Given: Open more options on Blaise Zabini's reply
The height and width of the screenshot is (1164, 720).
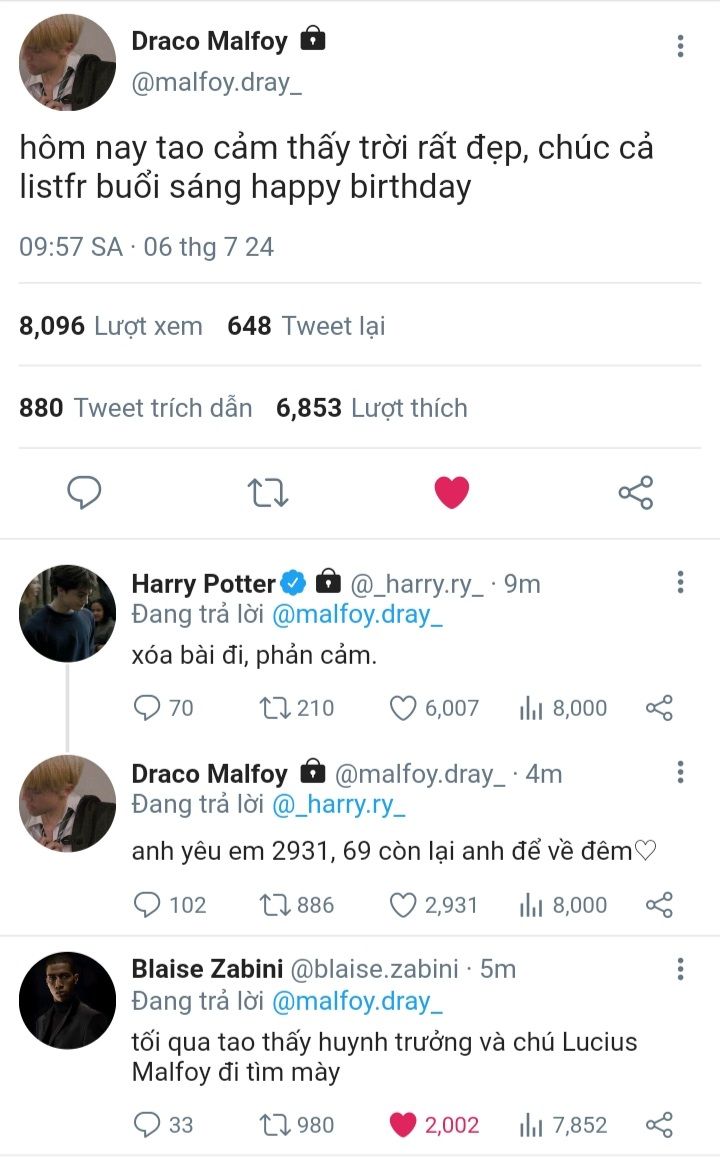Looking at the screenshot, I should click(x=680, y=969).
